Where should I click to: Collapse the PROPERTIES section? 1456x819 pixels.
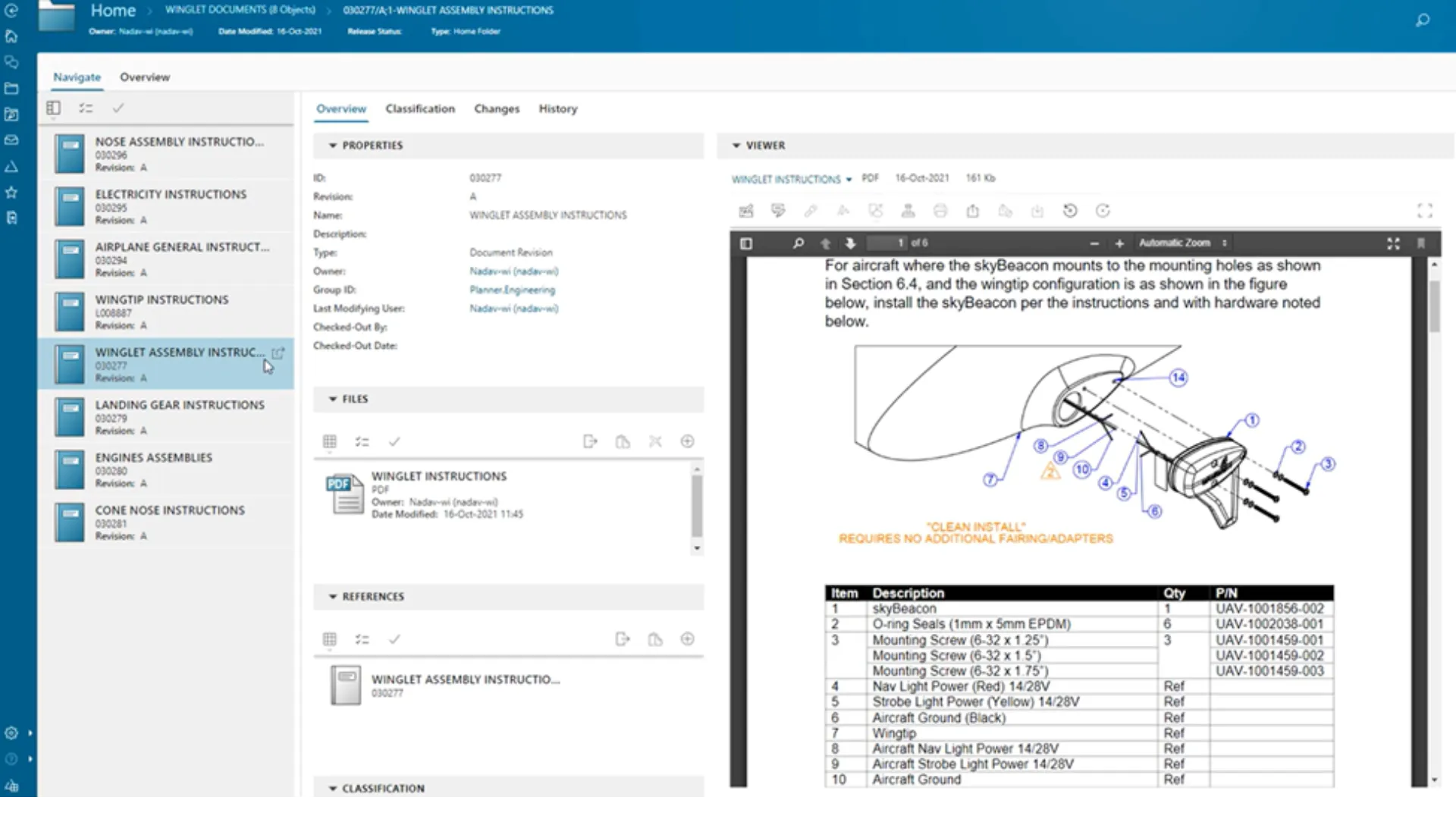(333, 145)
